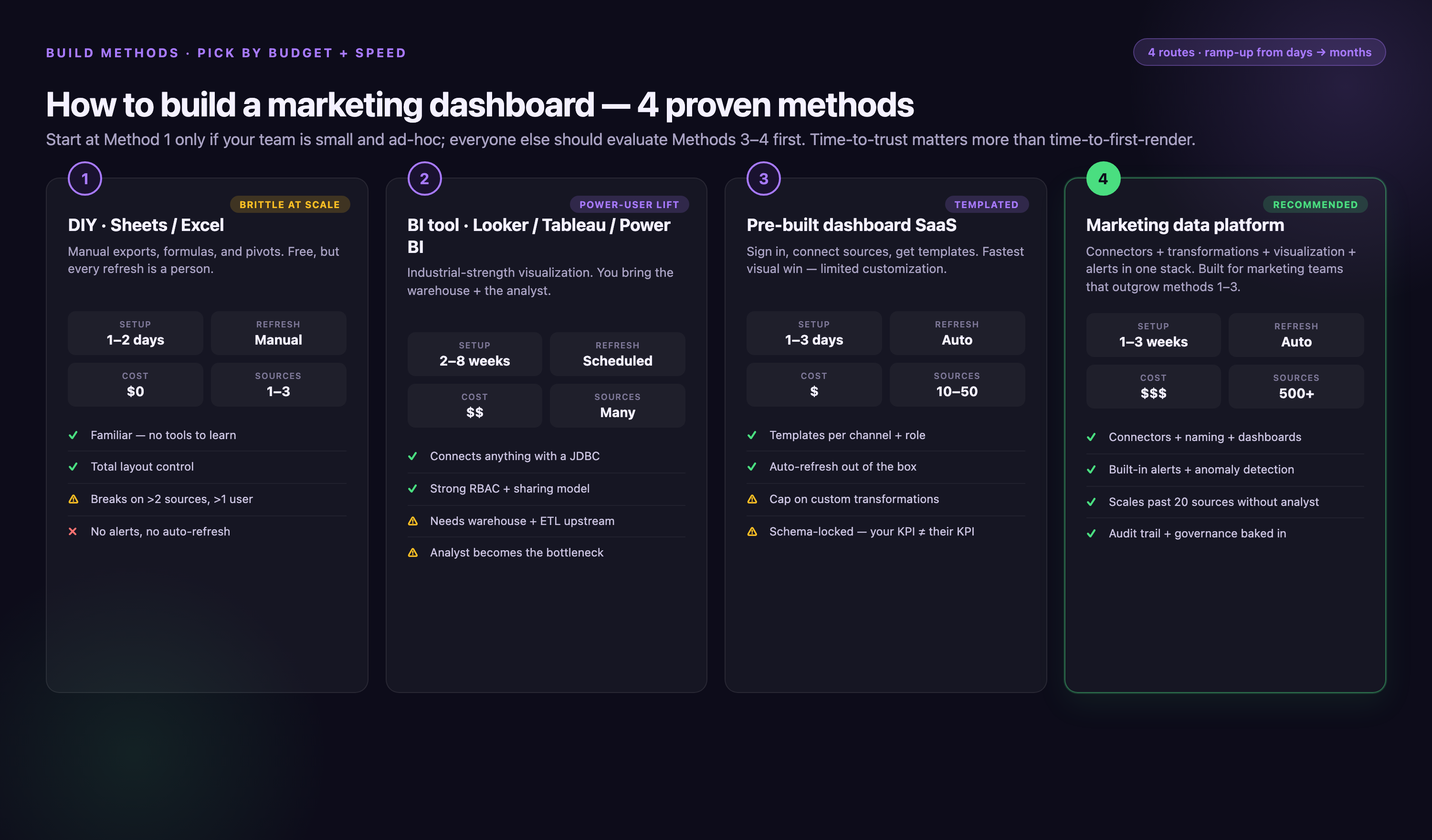This screenshot has width=1432, height=840.
Task: Click the 'BRITTLE AT SCALE' badge
Action: point(290,205)
